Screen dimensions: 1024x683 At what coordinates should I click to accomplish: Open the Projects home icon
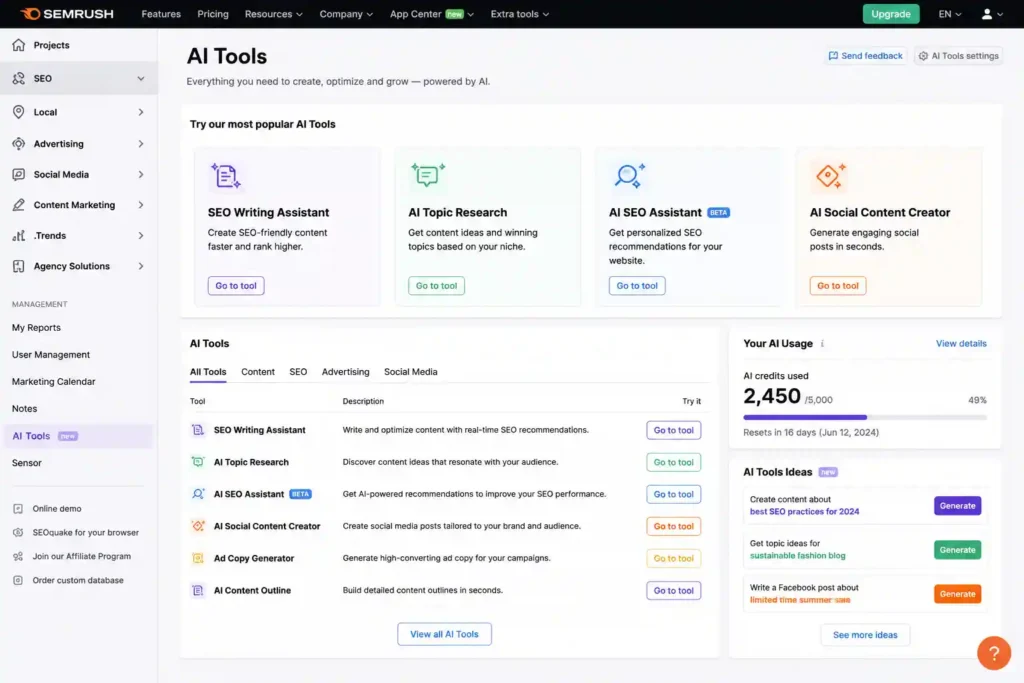pos(18,45)
